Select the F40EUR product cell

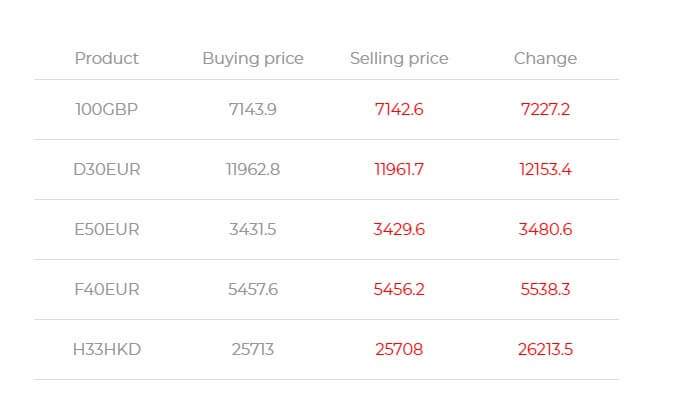click(x=106, y=289)
